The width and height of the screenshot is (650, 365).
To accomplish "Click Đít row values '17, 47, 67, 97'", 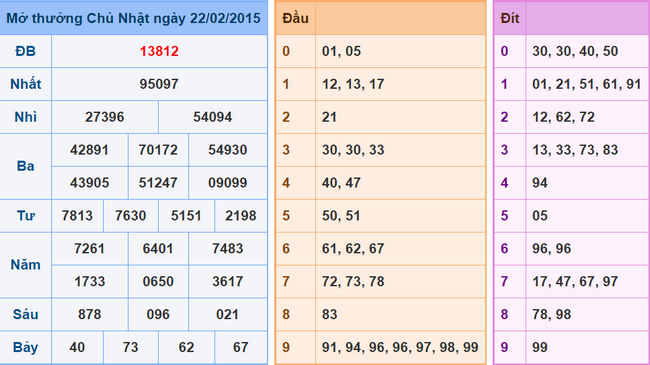I will coord(575,281).
